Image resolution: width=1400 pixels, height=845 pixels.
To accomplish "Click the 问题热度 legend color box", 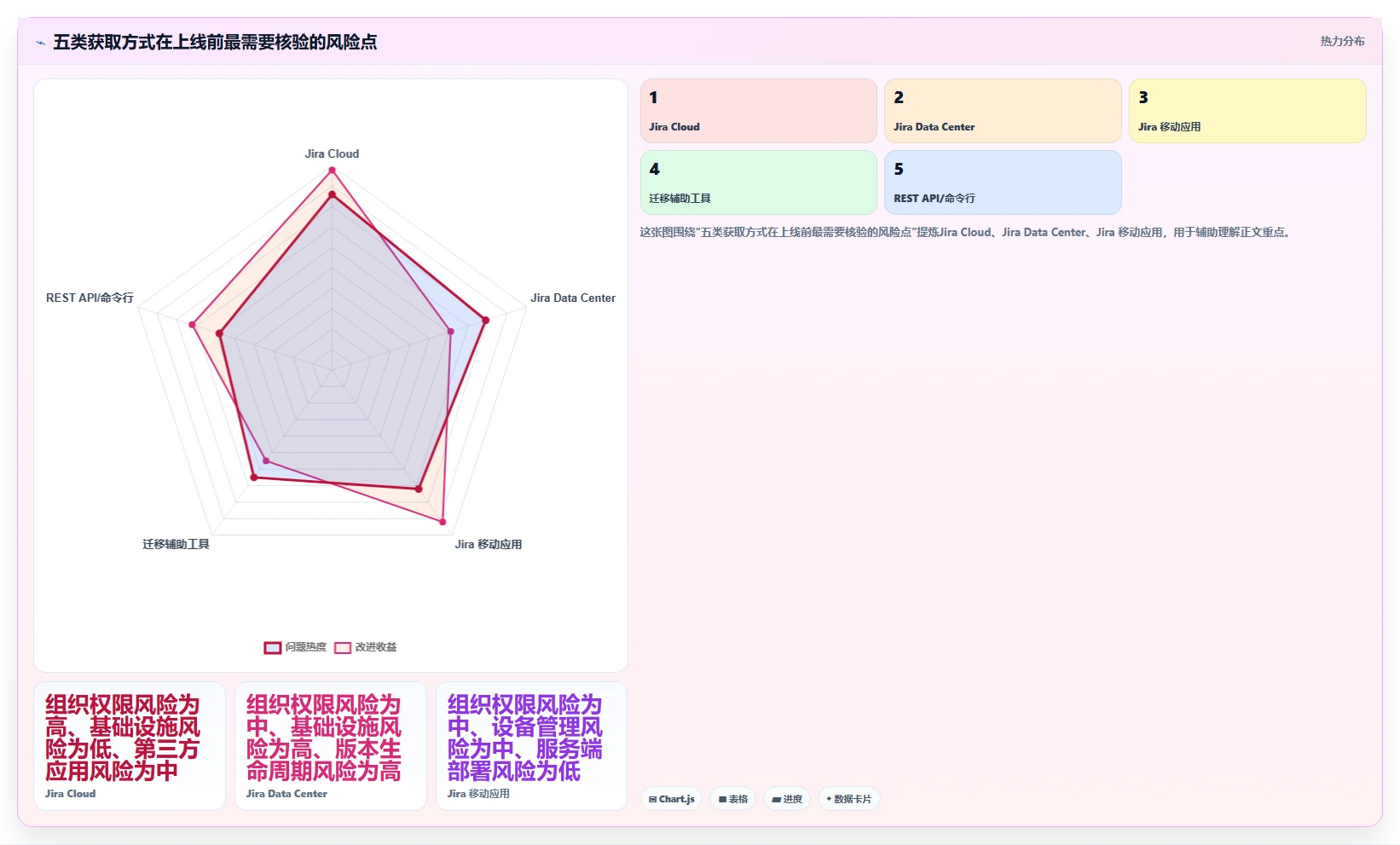I will pyautogui.click(x=273, y=648).
